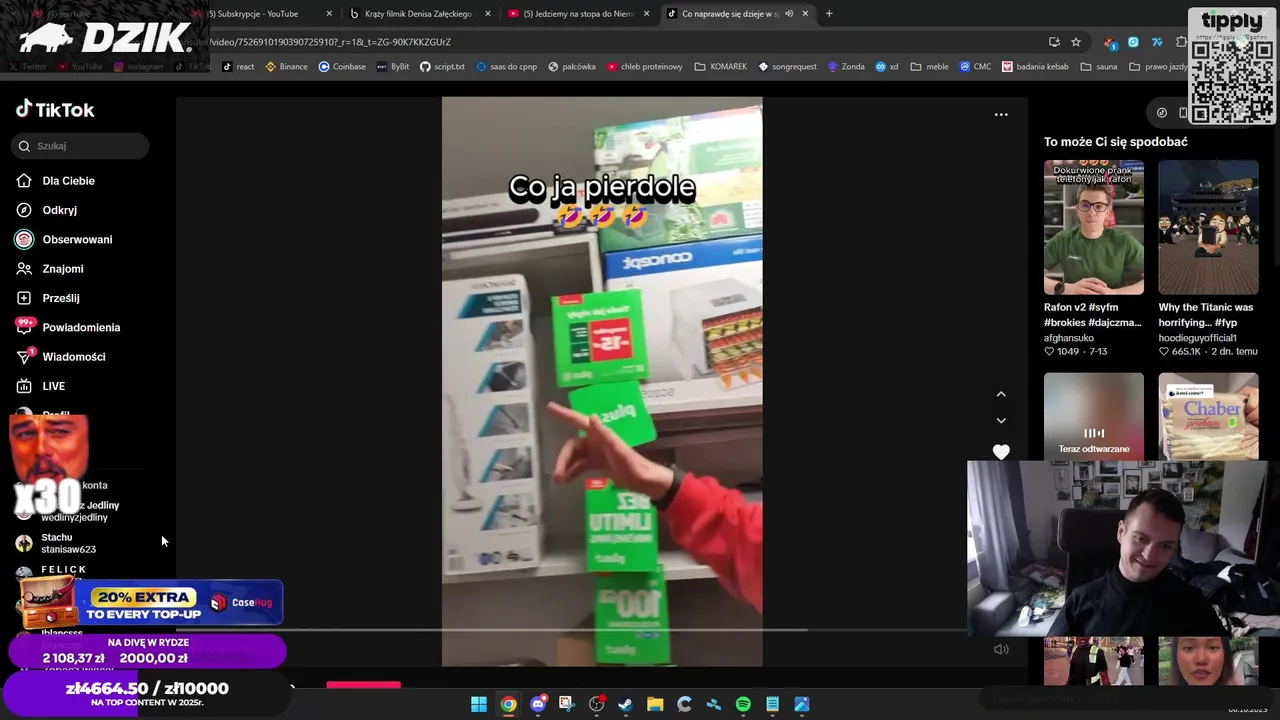Open the Odkryj page
1280x720 pixels.
(47, 210)
